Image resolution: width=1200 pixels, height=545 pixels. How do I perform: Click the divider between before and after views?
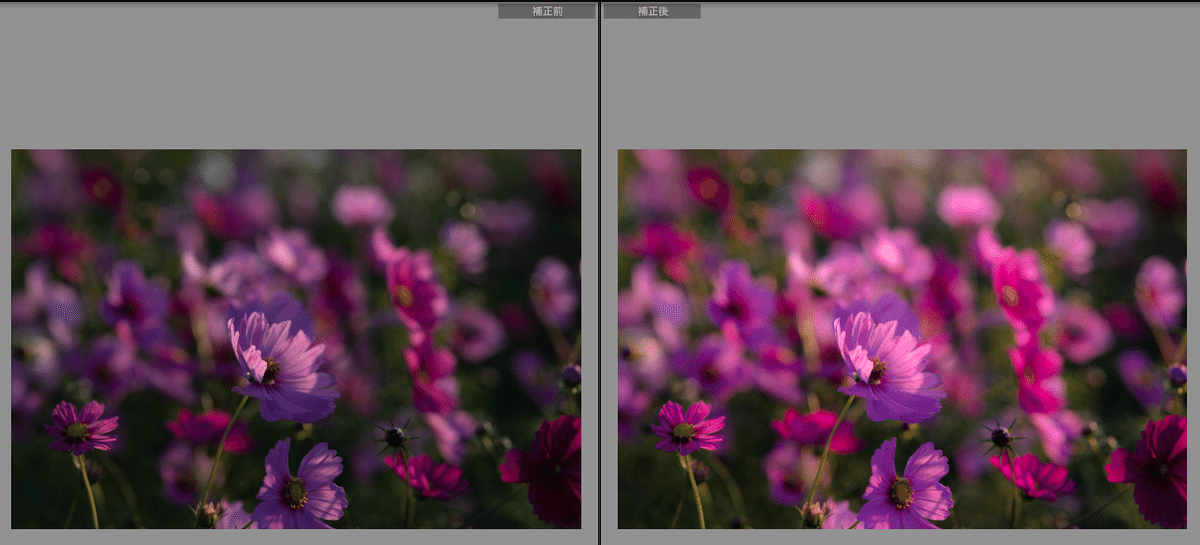click(x=599, y=272)
